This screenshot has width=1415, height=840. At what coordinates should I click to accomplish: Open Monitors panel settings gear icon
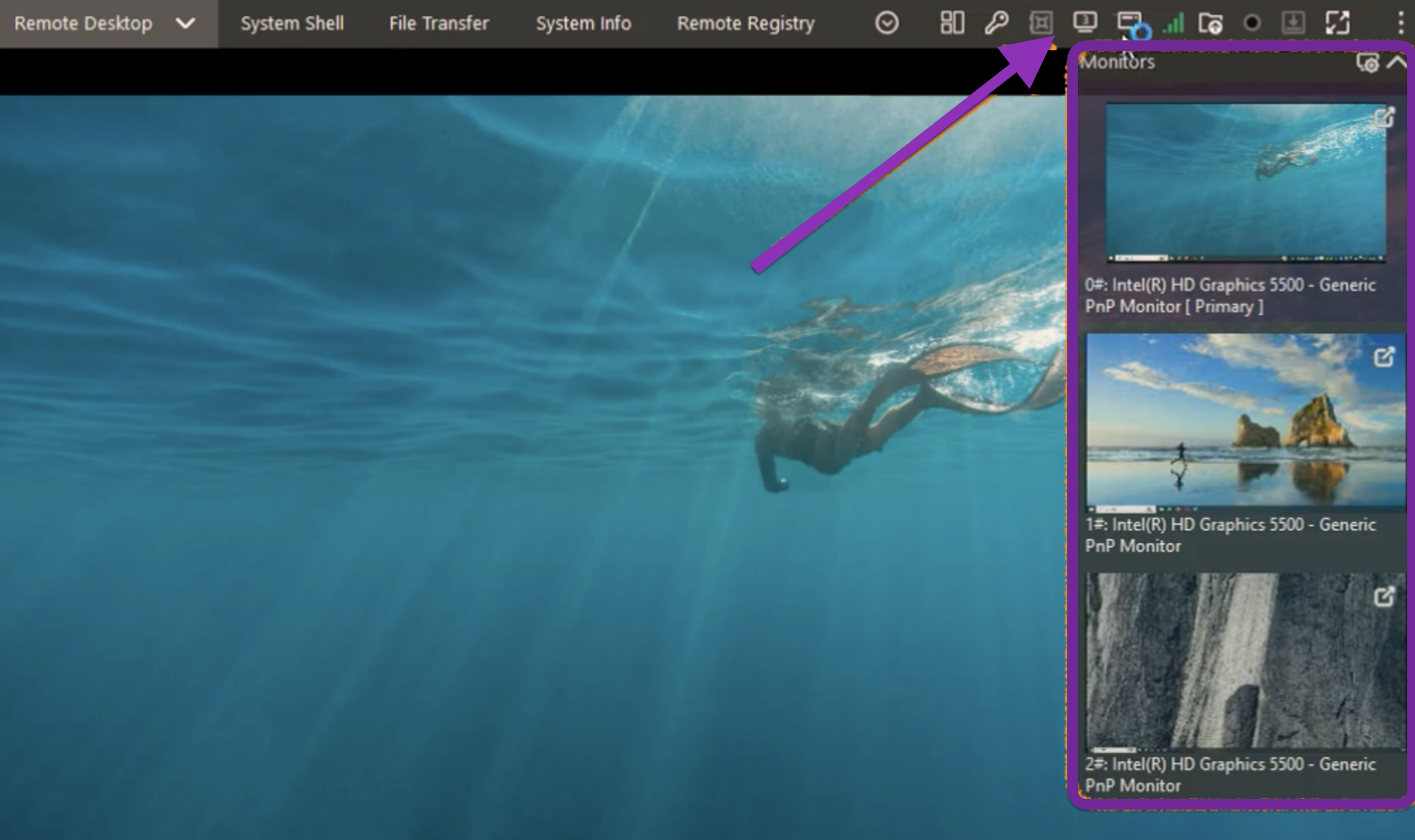pyautogui.click(x=1367, y=62)
